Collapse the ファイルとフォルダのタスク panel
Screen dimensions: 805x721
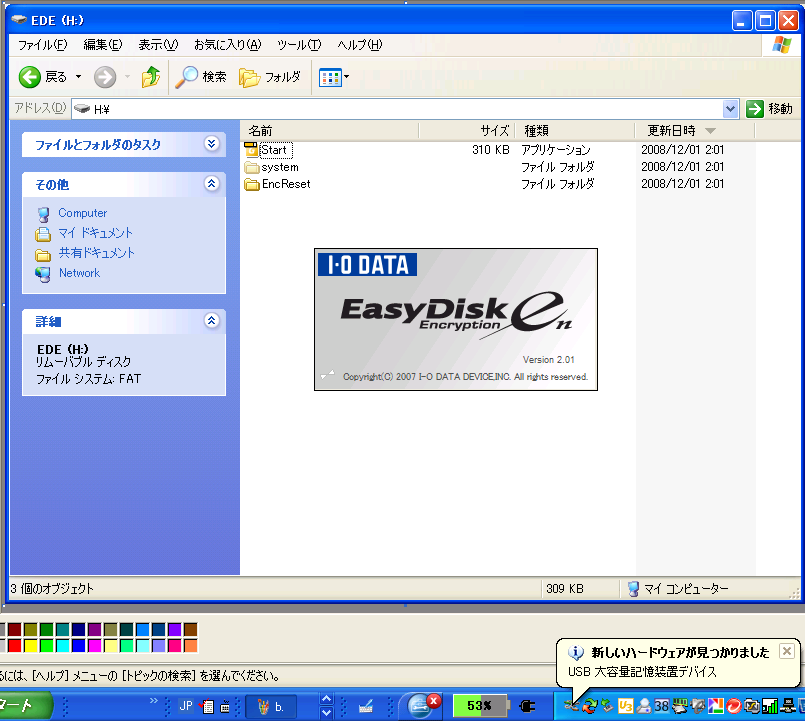(211, 144)
